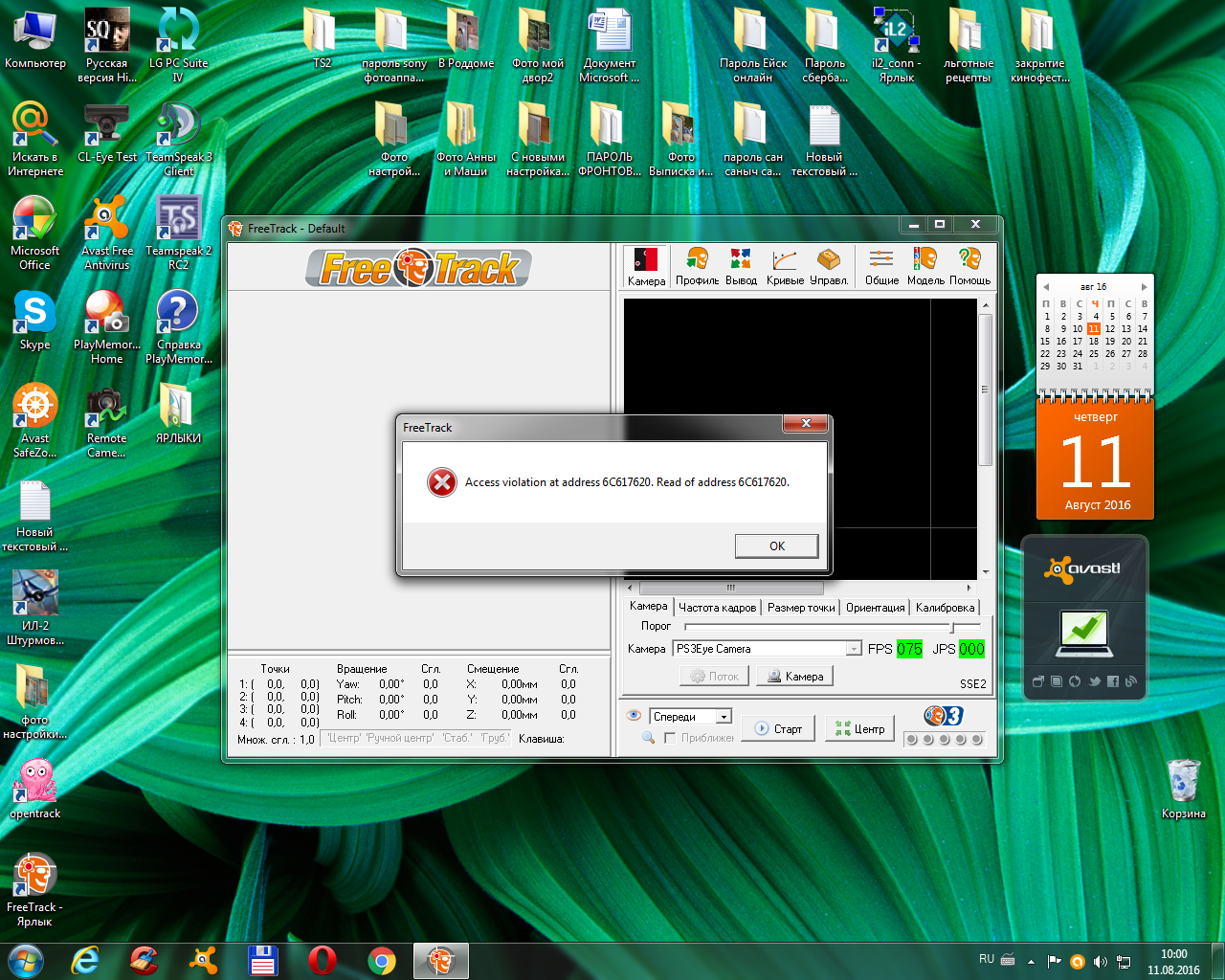The height and width of the screenshot is (980, 1225).
Task: Click the Facebook icon in Avast gadget
Action: (1112, 681)
